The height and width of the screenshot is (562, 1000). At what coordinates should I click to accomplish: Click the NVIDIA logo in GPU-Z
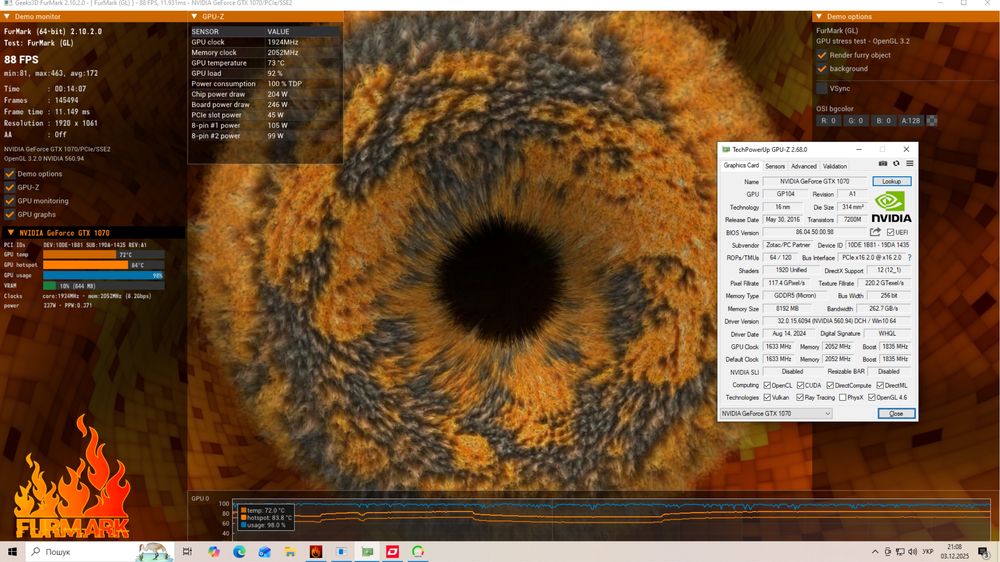(x=891, y=207)
